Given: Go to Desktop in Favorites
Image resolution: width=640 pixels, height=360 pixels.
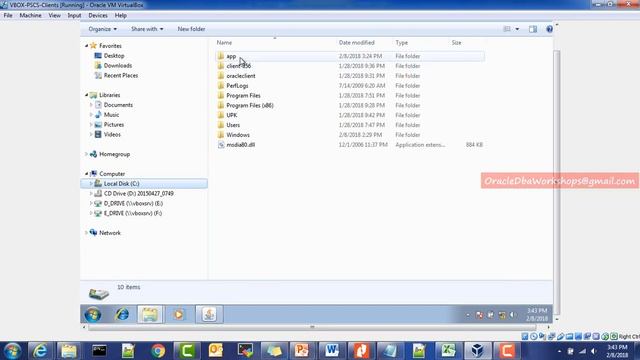Looking at the screenshot, I should point(114,56).
